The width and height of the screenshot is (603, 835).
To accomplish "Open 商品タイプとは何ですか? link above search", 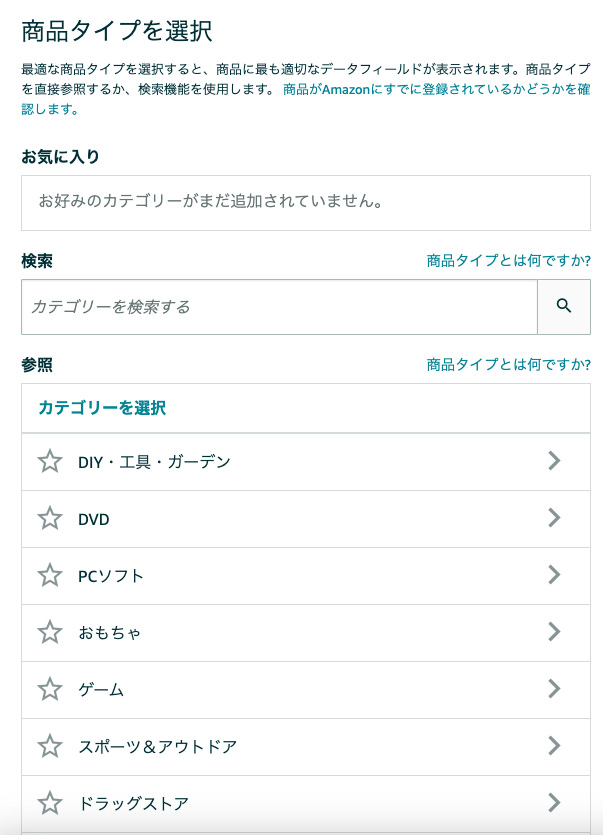I will 508,260.
